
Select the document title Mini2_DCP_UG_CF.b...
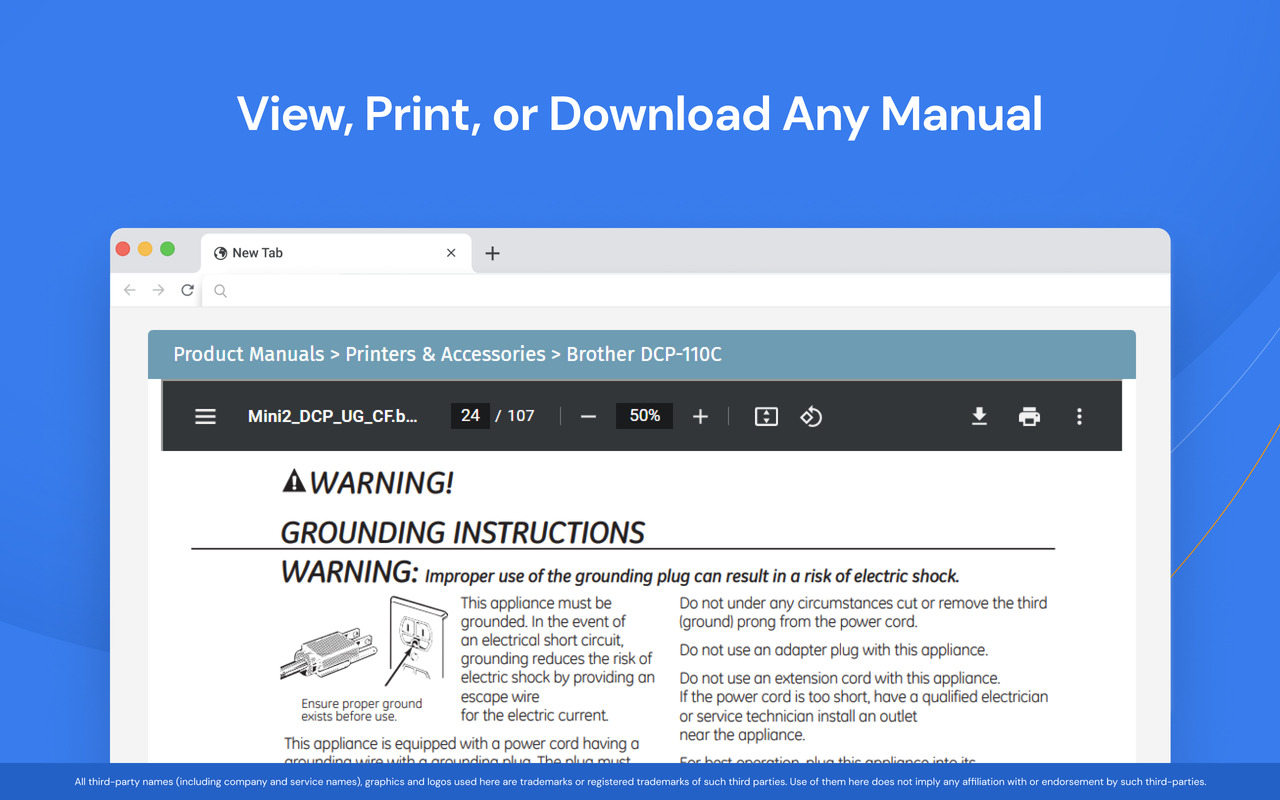(333, 416)
